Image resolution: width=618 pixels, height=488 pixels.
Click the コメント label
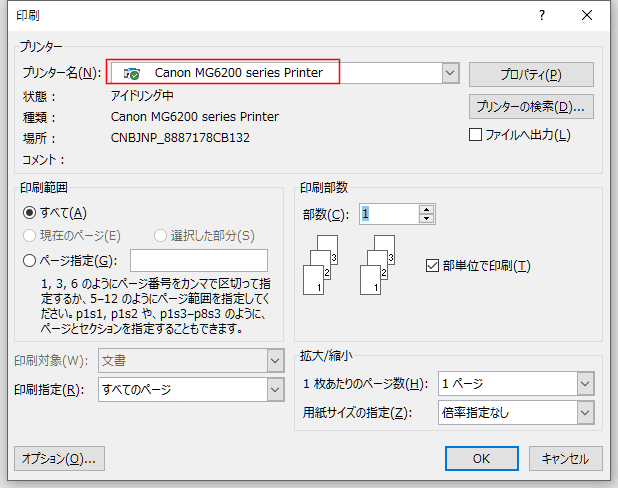(43, 160)
